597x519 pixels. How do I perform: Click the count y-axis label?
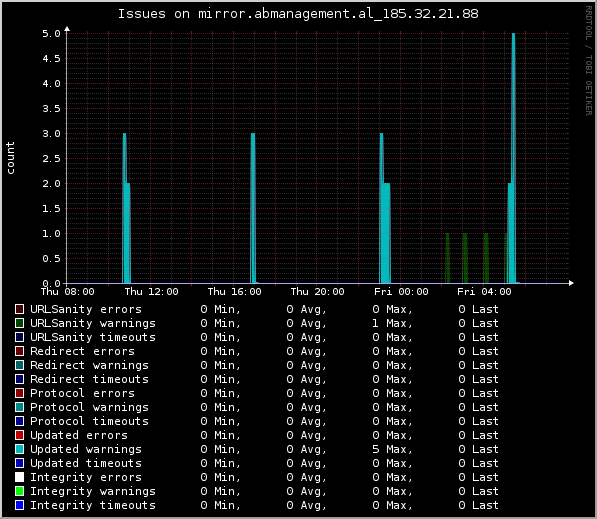pyautogui.click(x=10, y=158)
